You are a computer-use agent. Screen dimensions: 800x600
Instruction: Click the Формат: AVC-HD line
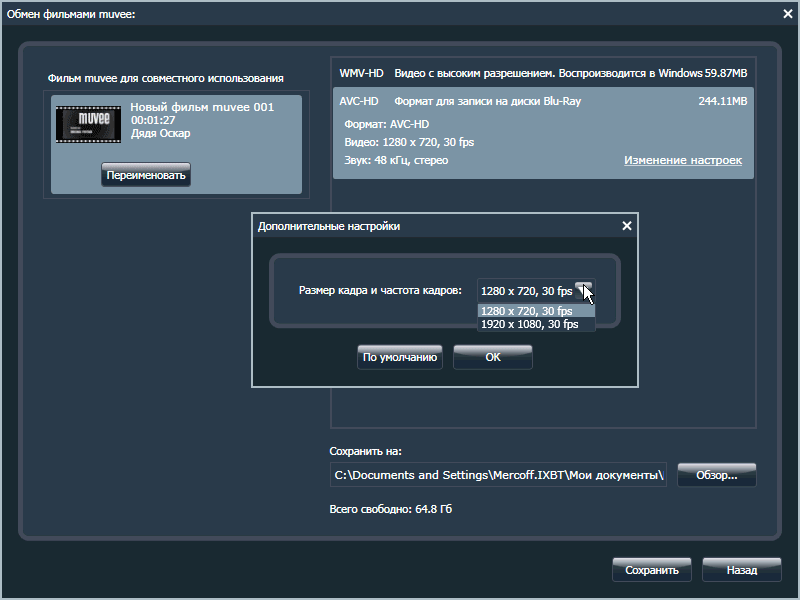coord(387,124)
